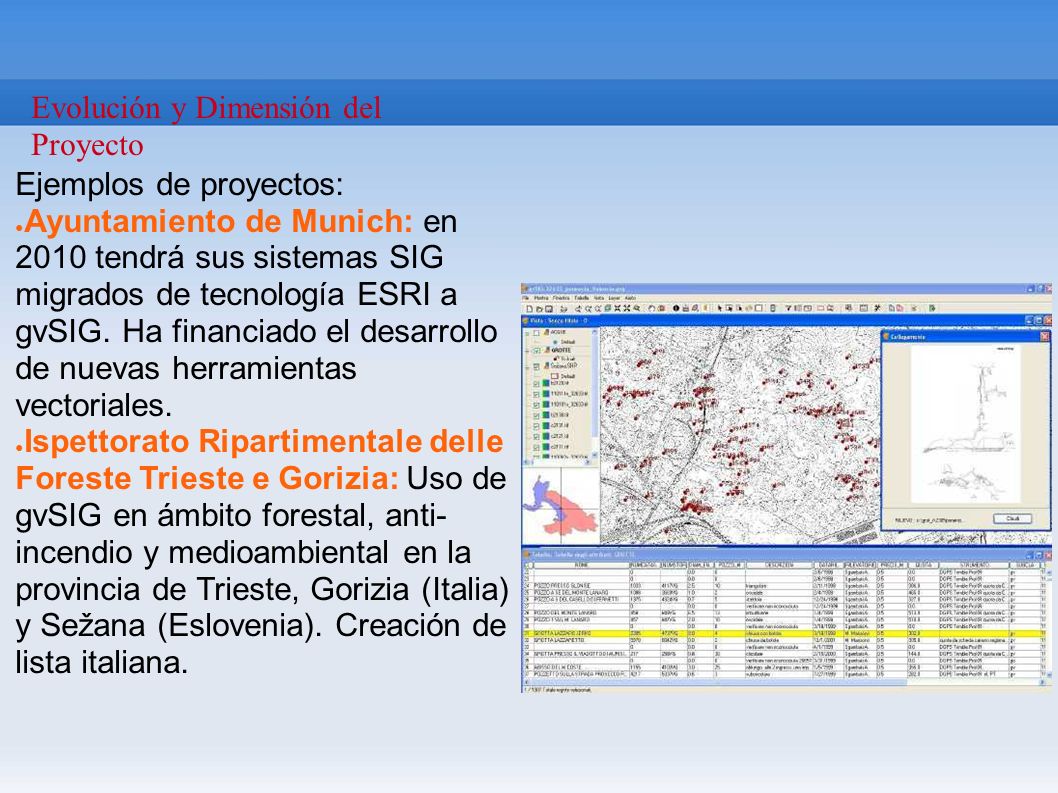This screenshot has width=1058, height=793.
Task: Select the GROTTE layer name
Action: pos(561,350)
